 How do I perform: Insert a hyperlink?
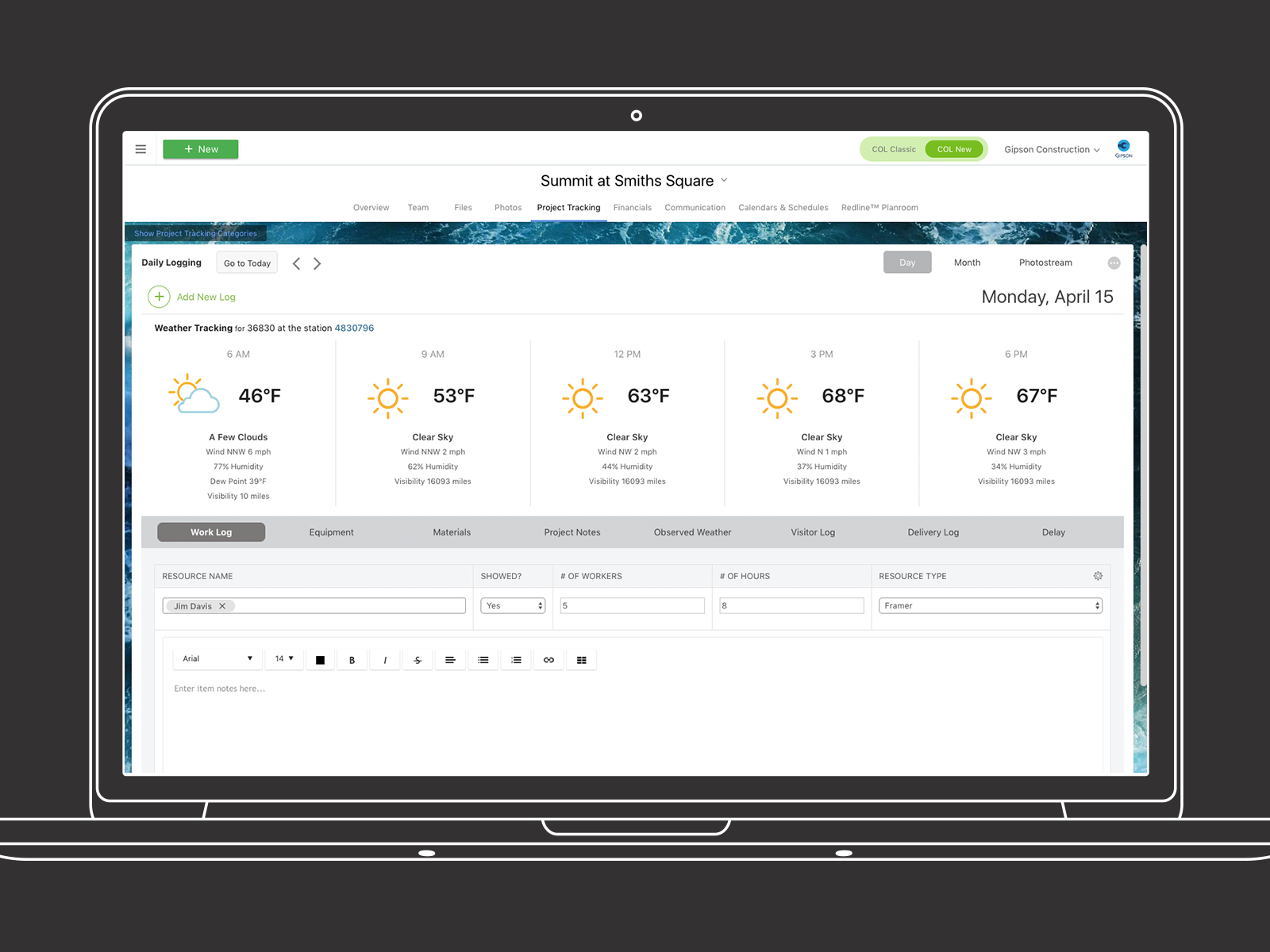tap(548, 660)
